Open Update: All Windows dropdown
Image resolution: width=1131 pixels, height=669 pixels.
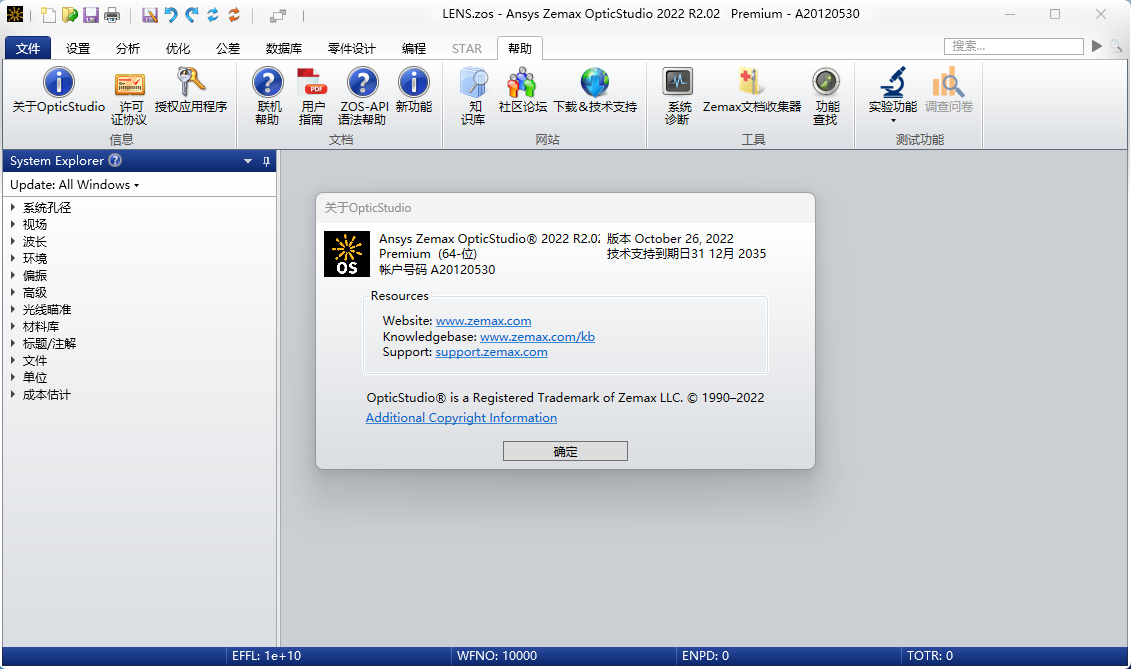[74, 185]
